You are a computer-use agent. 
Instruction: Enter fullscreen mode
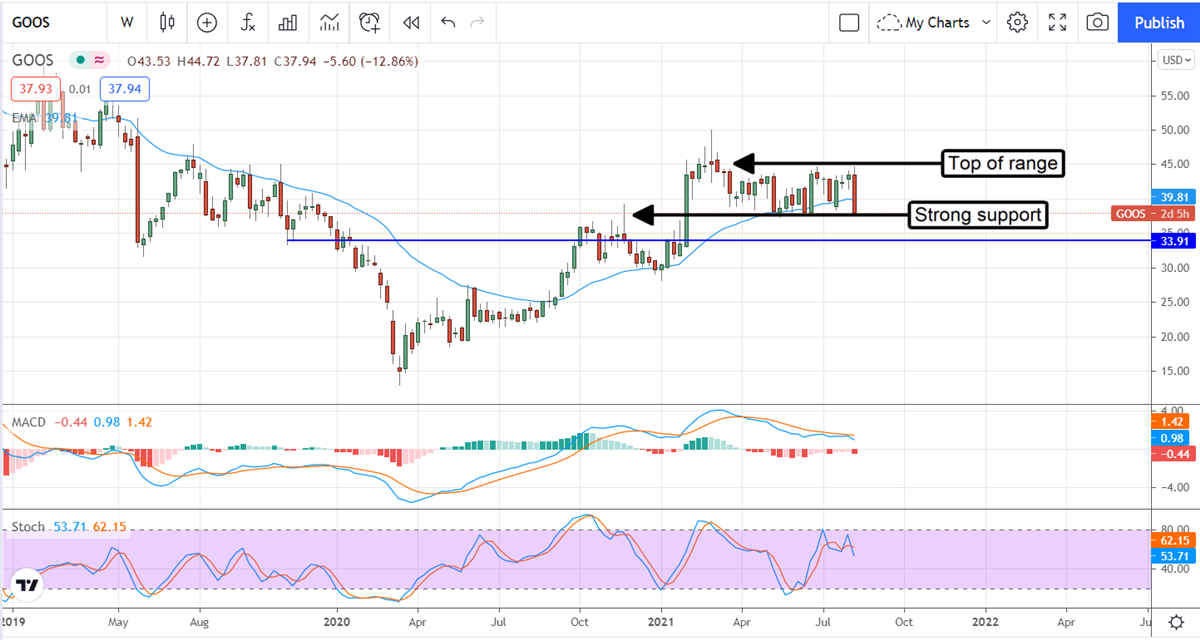point(1058,22)
